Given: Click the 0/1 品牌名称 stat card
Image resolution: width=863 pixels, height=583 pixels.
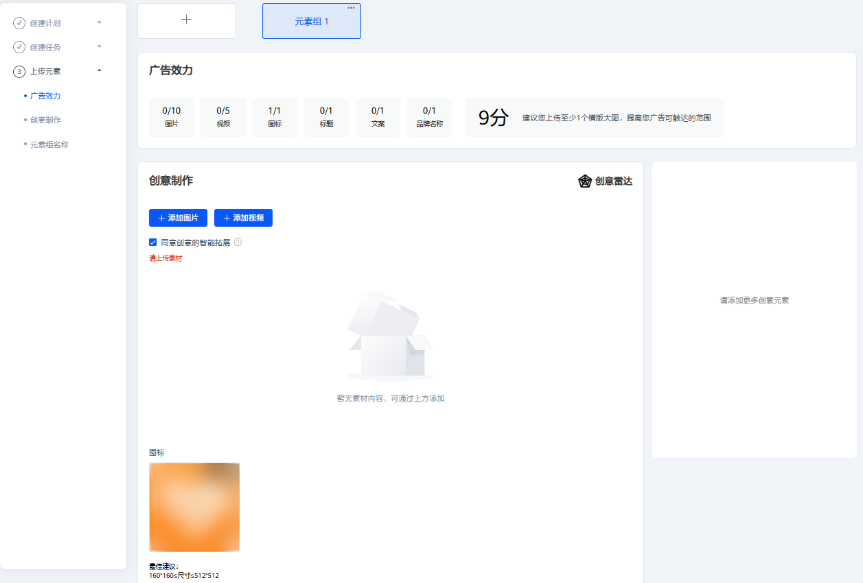Looking at the screenshot, I should (x=429, y=117).
